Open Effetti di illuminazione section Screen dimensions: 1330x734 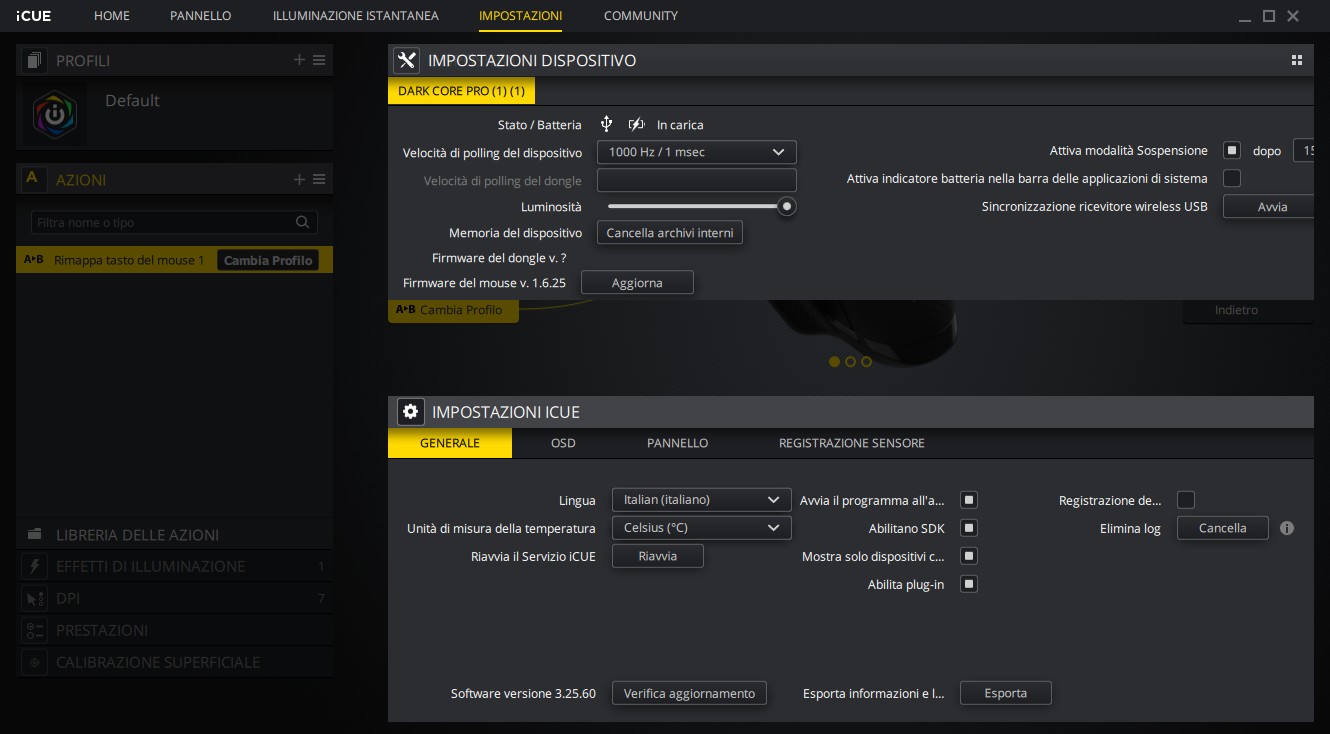pos(174,566)
